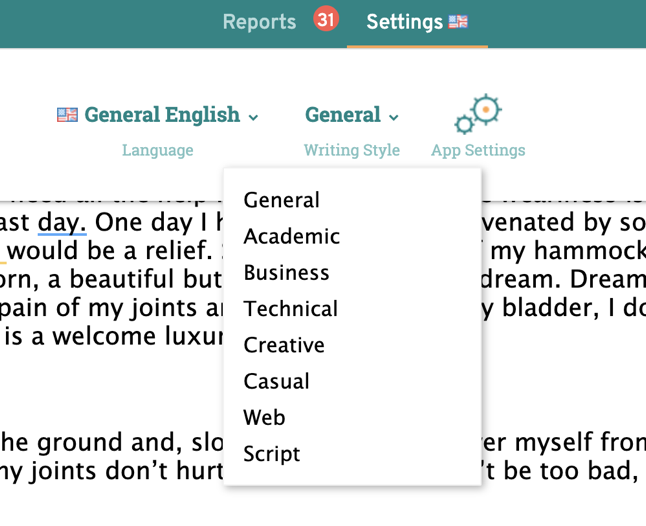Click the underlined word "day."
646x526 pixels.
coord(62,223)
